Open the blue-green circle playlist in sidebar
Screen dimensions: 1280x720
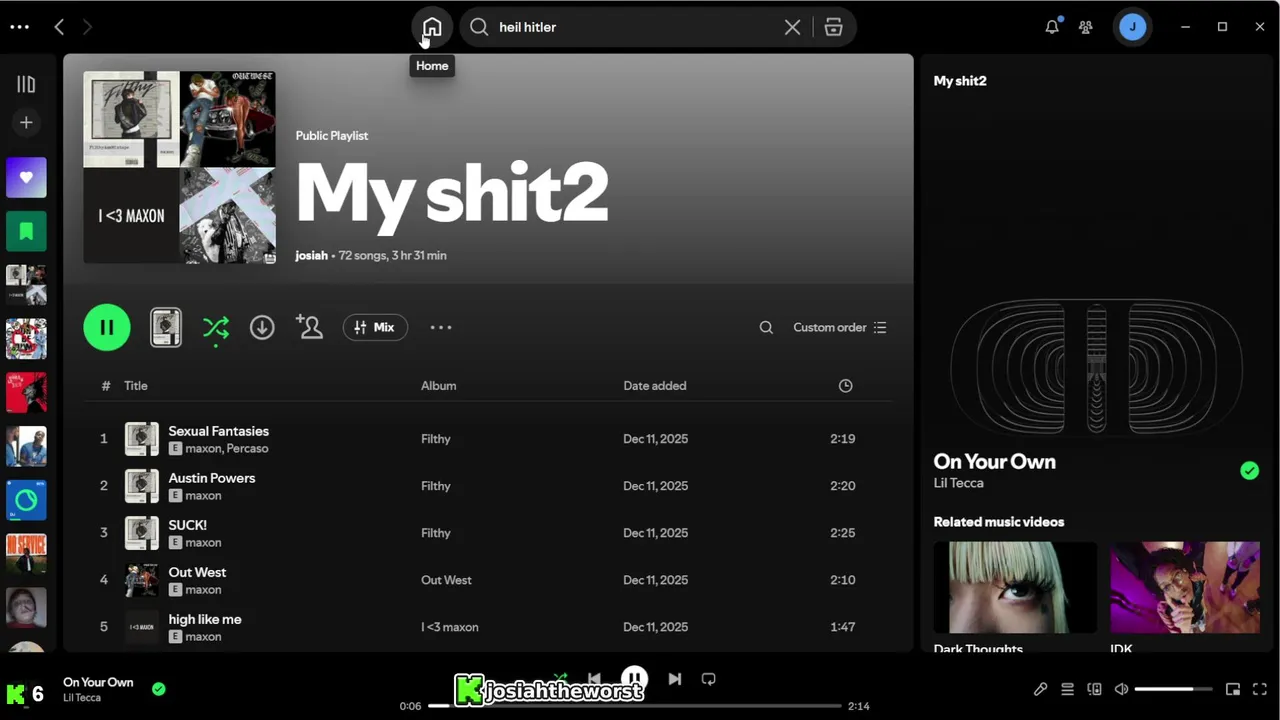[x=26, y=500]
